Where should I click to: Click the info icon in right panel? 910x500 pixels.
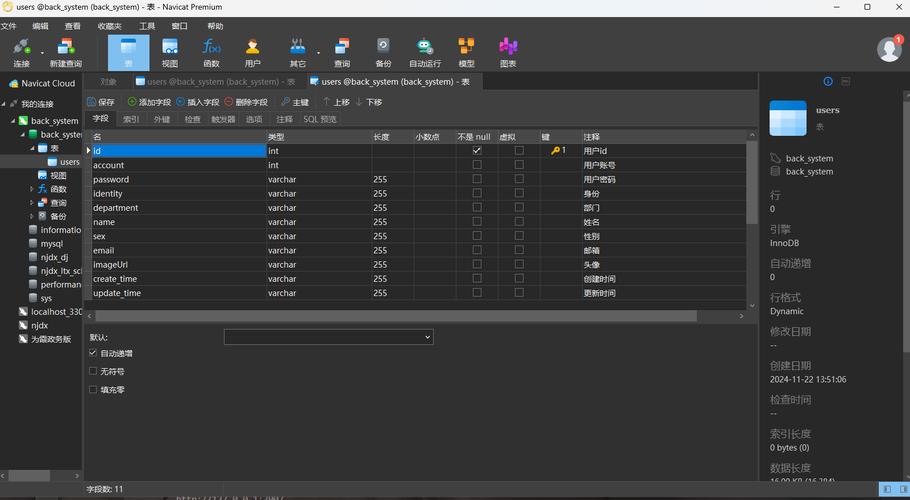click(828, 82)
